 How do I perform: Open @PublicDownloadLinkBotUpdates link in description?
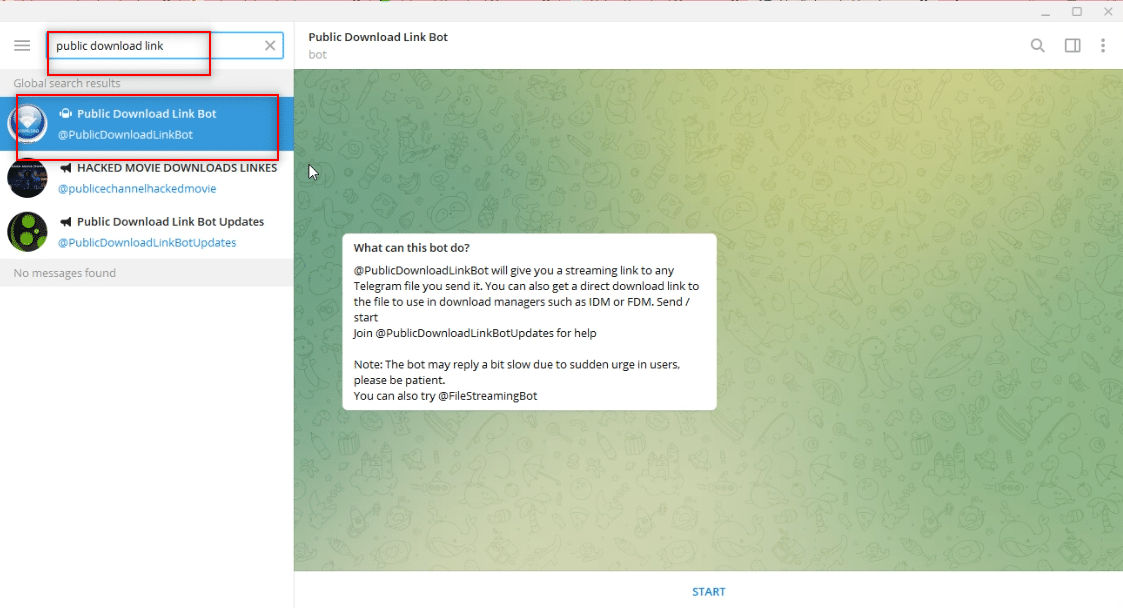(x=464, y=333)
